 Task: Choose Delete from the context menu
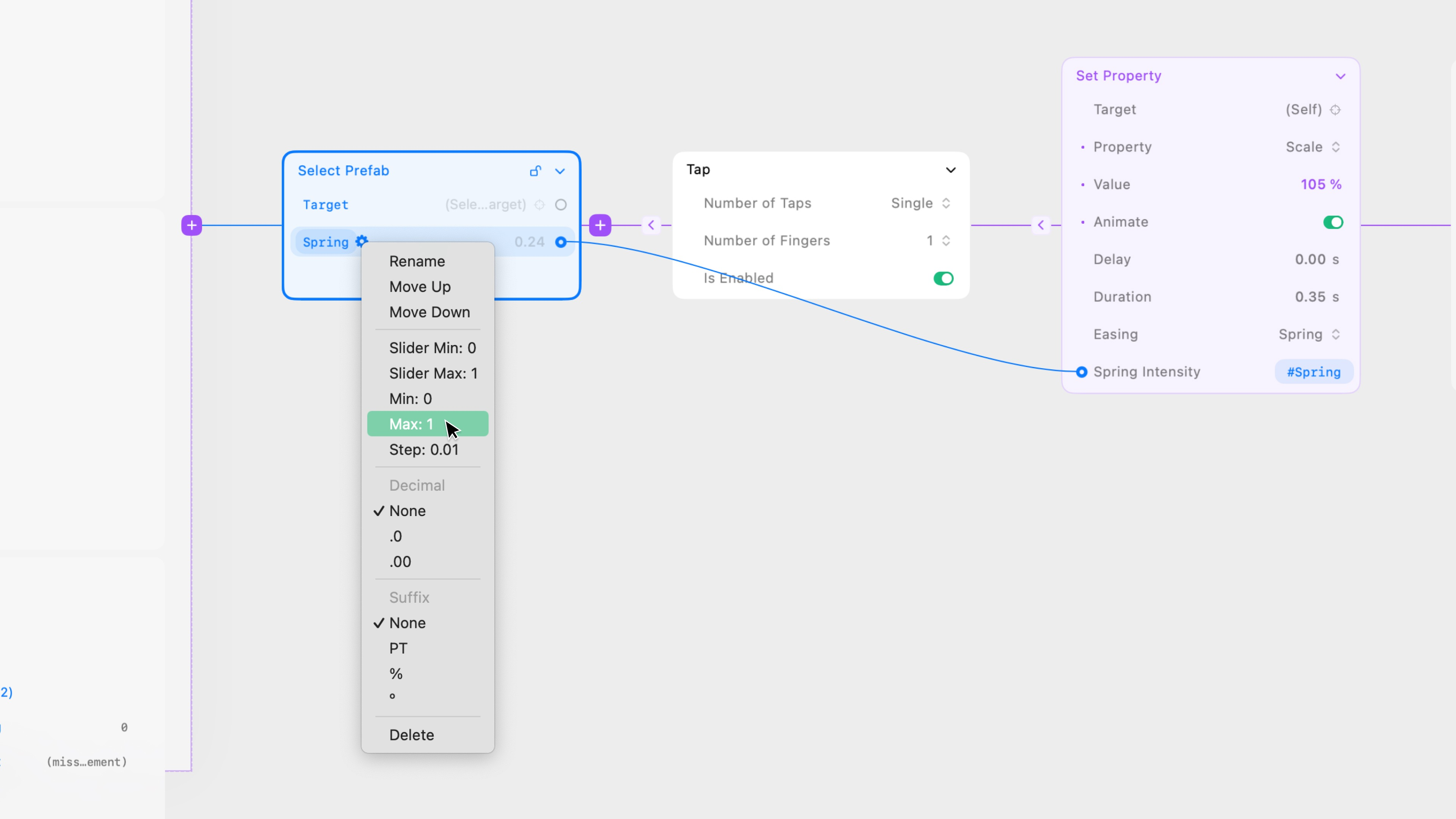click(411, 734)
